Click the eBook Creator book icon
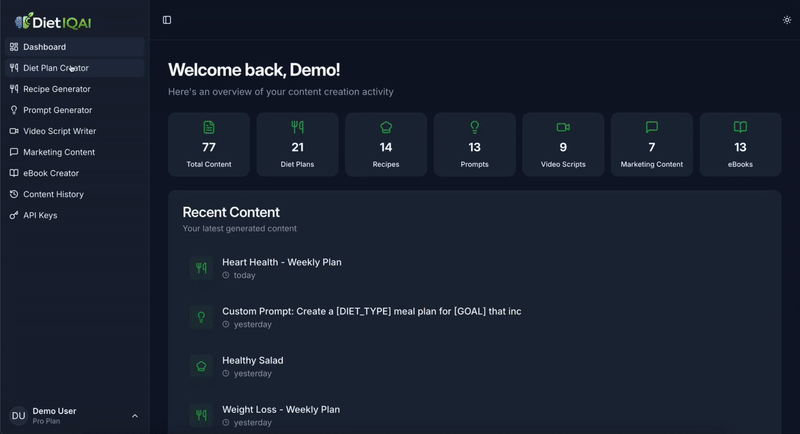The image size is (800, 434). [14, 173]
